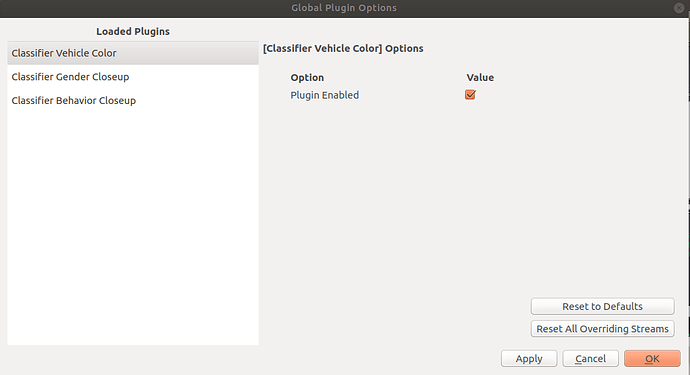Uncheck the Plugin Enabled checkbox
Screen dimensions: 690x375
470,95
